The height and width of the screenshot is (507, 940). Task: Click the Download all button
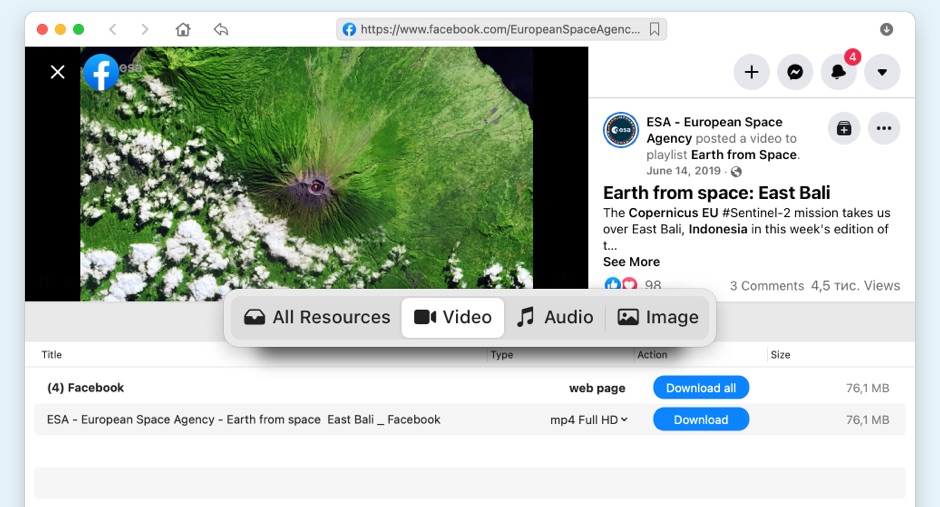701,388
